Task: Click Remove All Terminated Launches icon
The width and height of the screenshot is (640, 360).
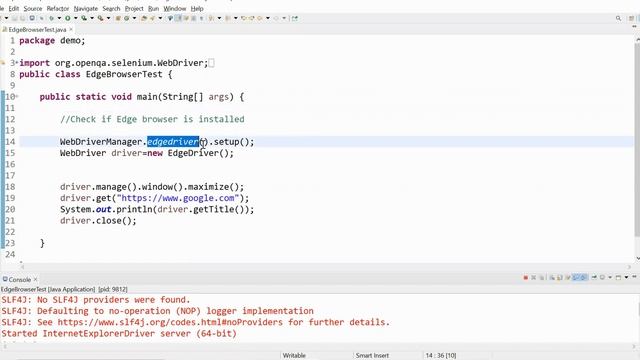Action: [542, 278]
